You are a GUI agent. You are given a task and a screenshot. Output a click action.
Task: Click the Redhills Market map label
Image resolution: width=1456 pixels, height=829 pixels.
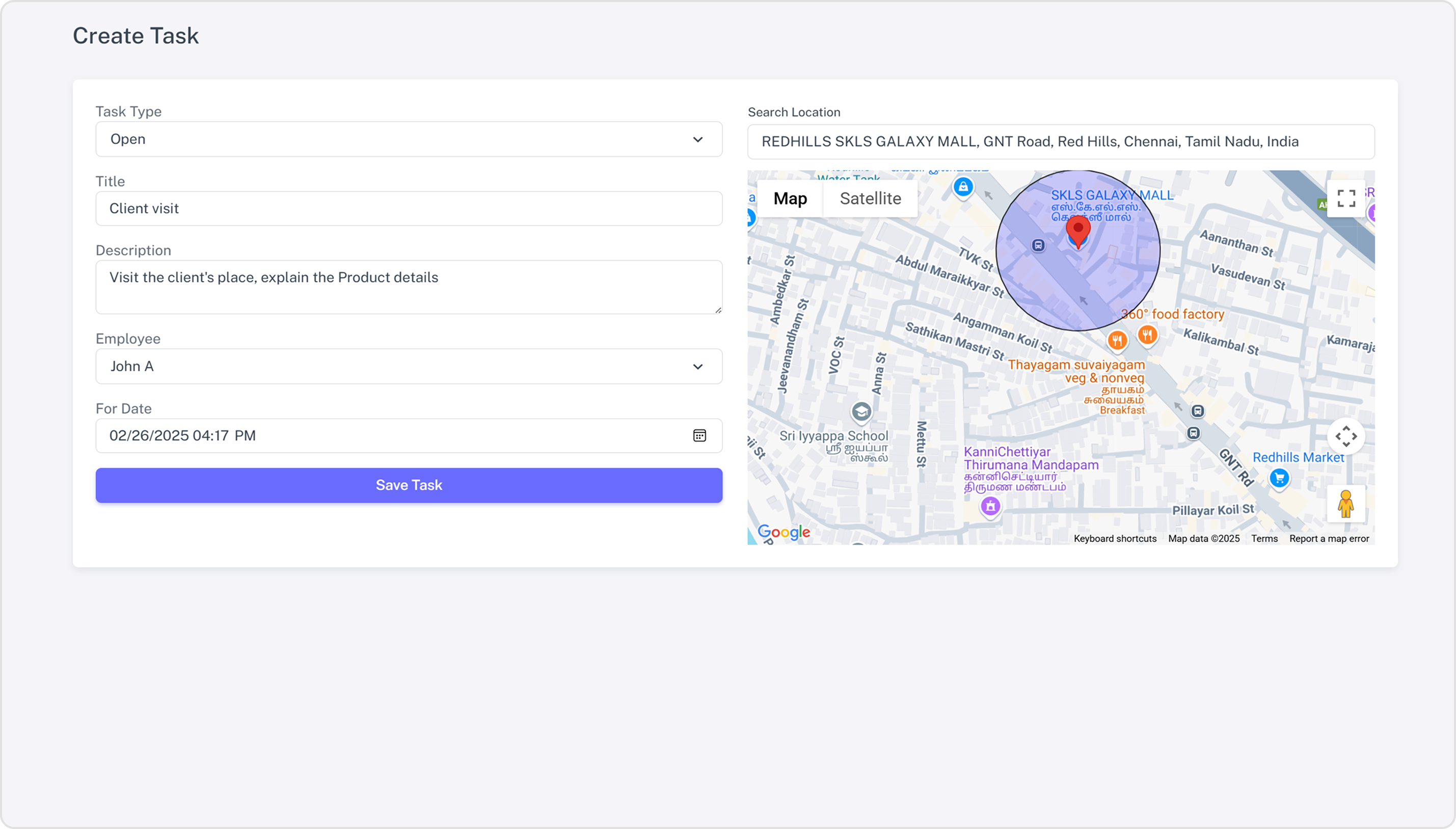[1298, 457]
